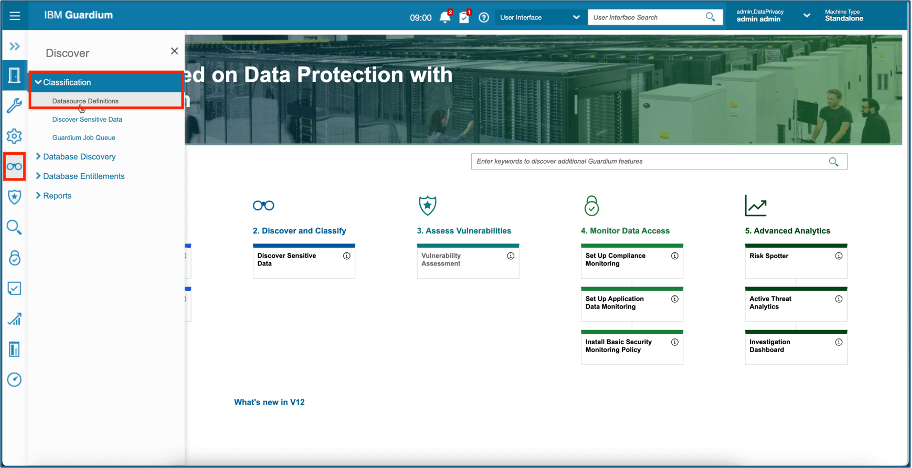This screenshot has height=468, width=912.
Task: Click the Vulnerability Assessment card
Action: click(468, 262)
